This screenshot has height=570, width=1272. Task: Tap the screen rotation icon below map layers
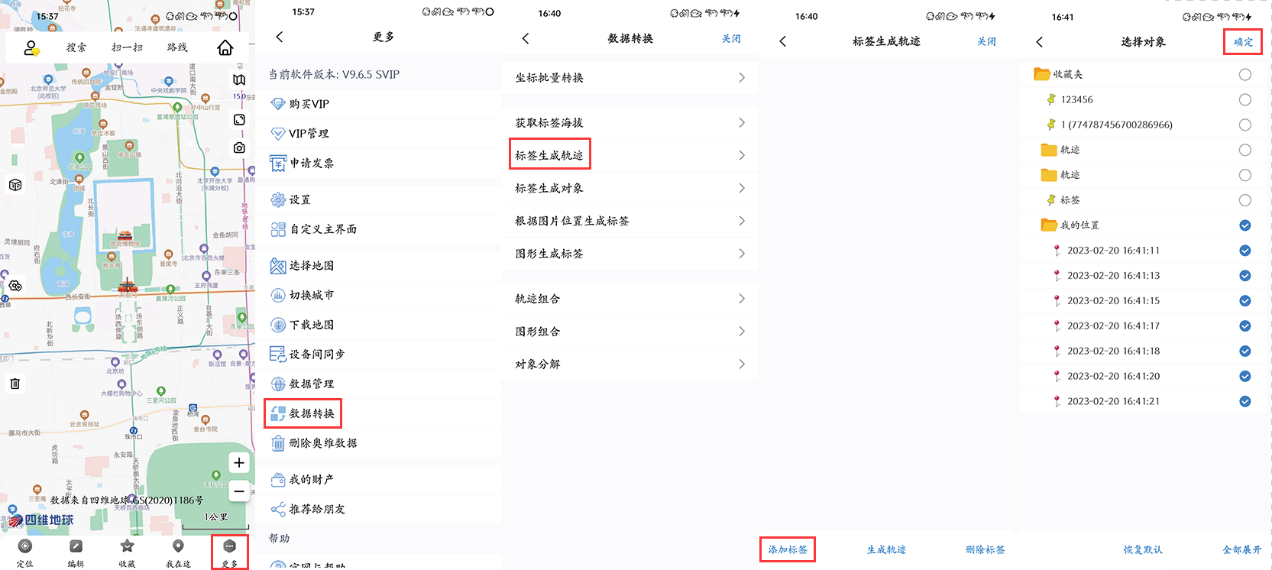pyautogui.click(x=239, y=120)
